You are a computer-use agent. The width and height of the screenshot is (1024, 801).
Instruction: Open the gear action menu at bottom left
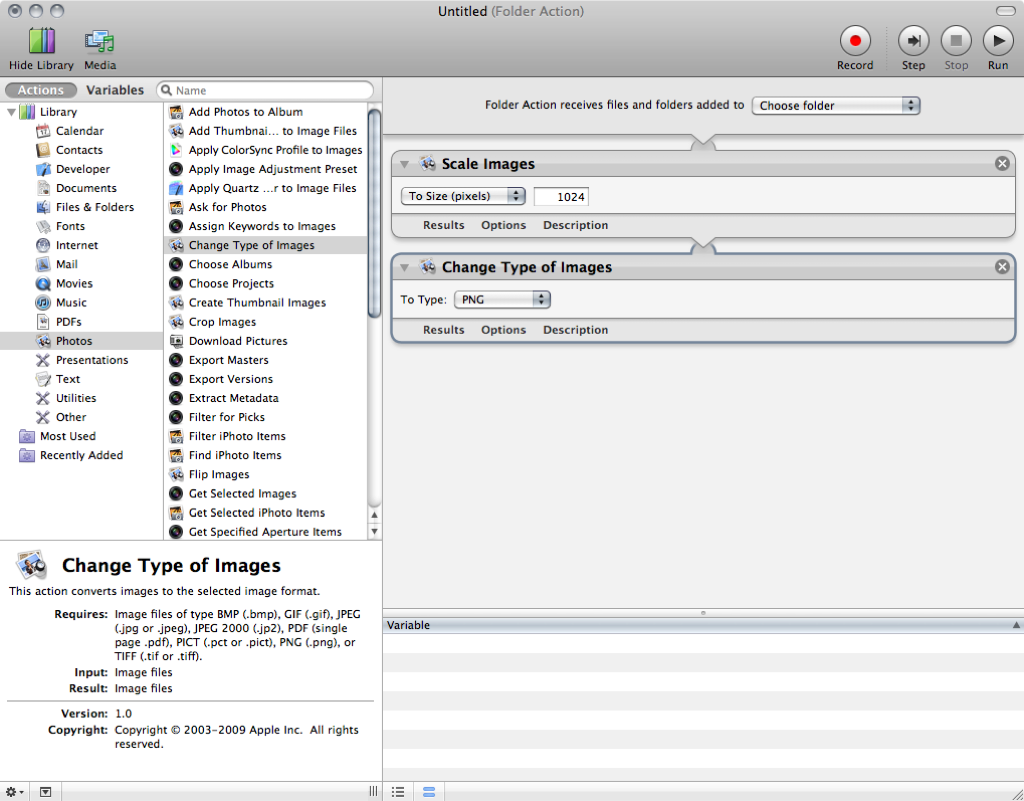pyautogui.click(x=15, y=791)
